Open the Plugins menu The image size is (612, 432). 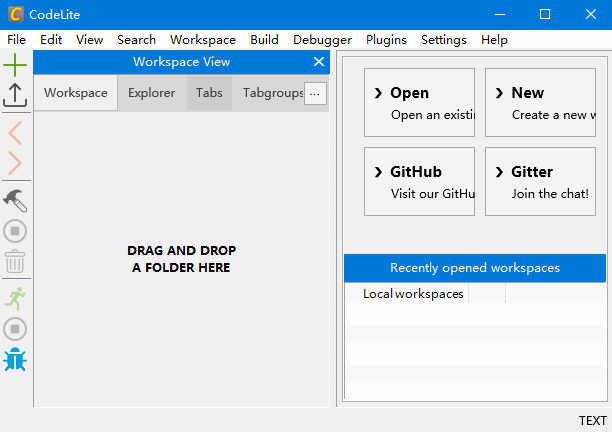(386, 40)
